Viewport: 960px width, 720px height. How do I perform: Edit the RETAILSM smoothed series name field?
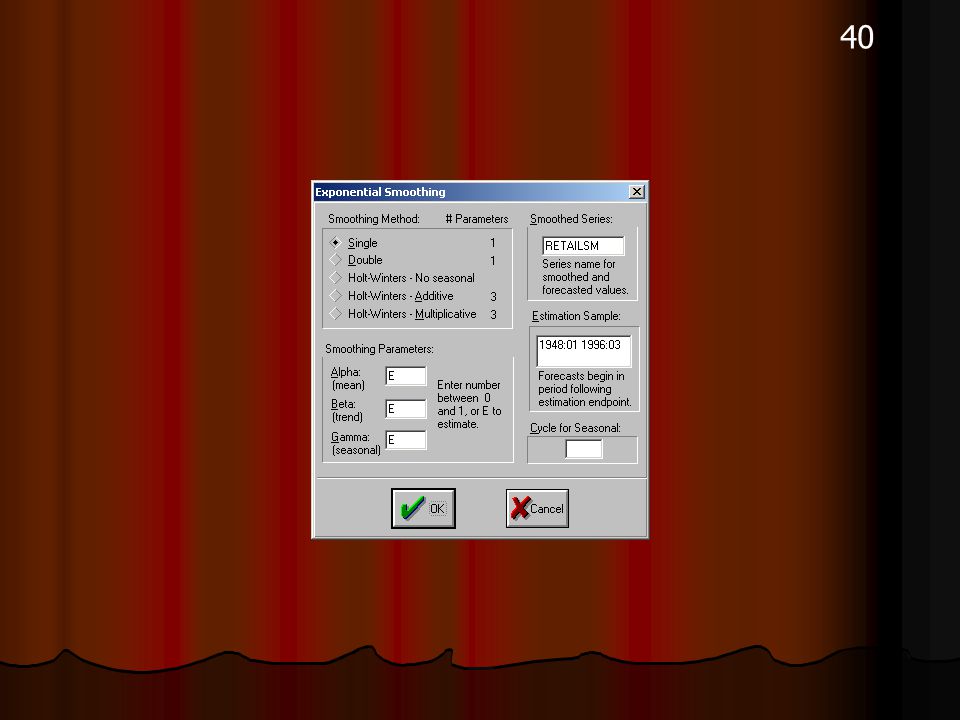point(583,246)
